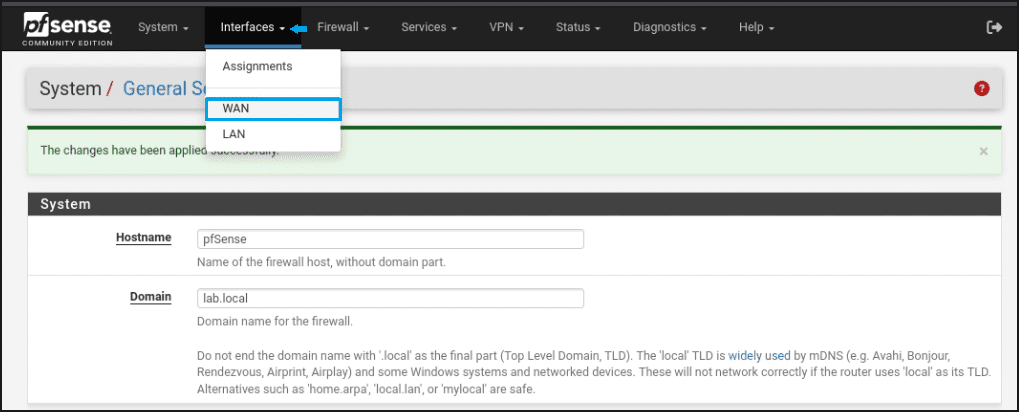Collapse the Interfaces dropdown menu
The height and width of the screenshot is (412, 1019).
coord(253,27)
